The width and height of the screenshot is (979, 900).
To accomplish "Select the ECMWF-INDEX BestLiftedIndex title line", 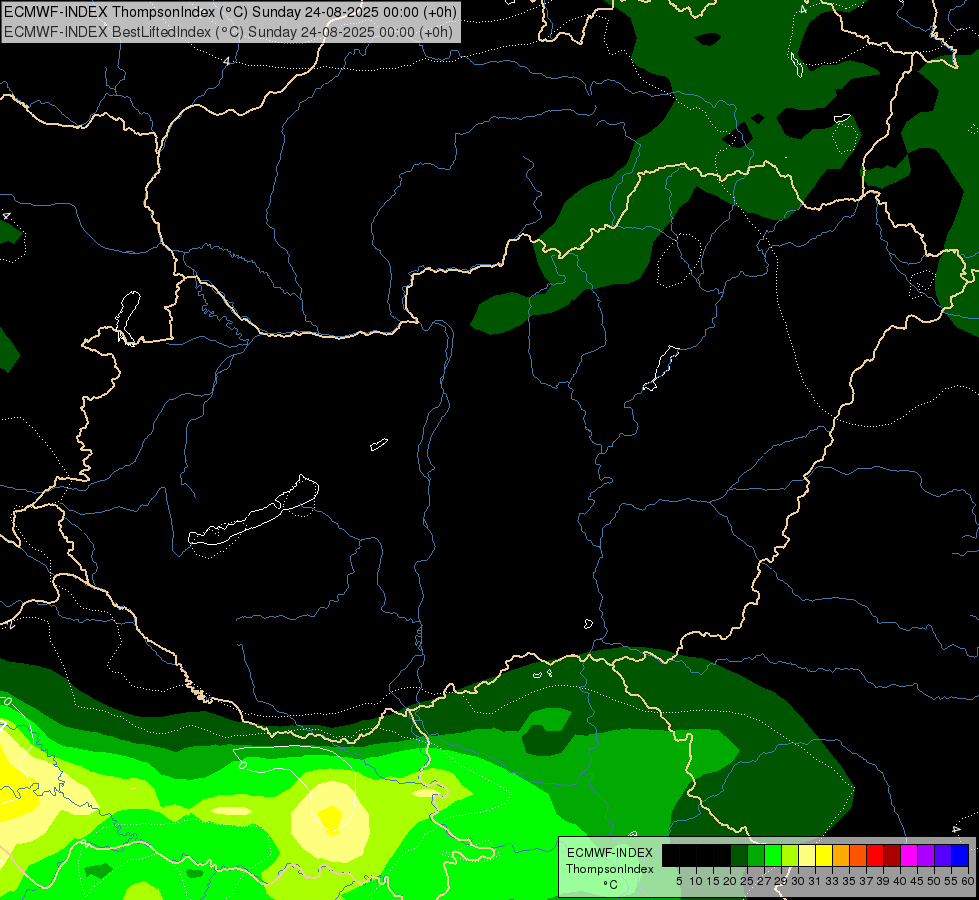I will click(x=229, y=32).
